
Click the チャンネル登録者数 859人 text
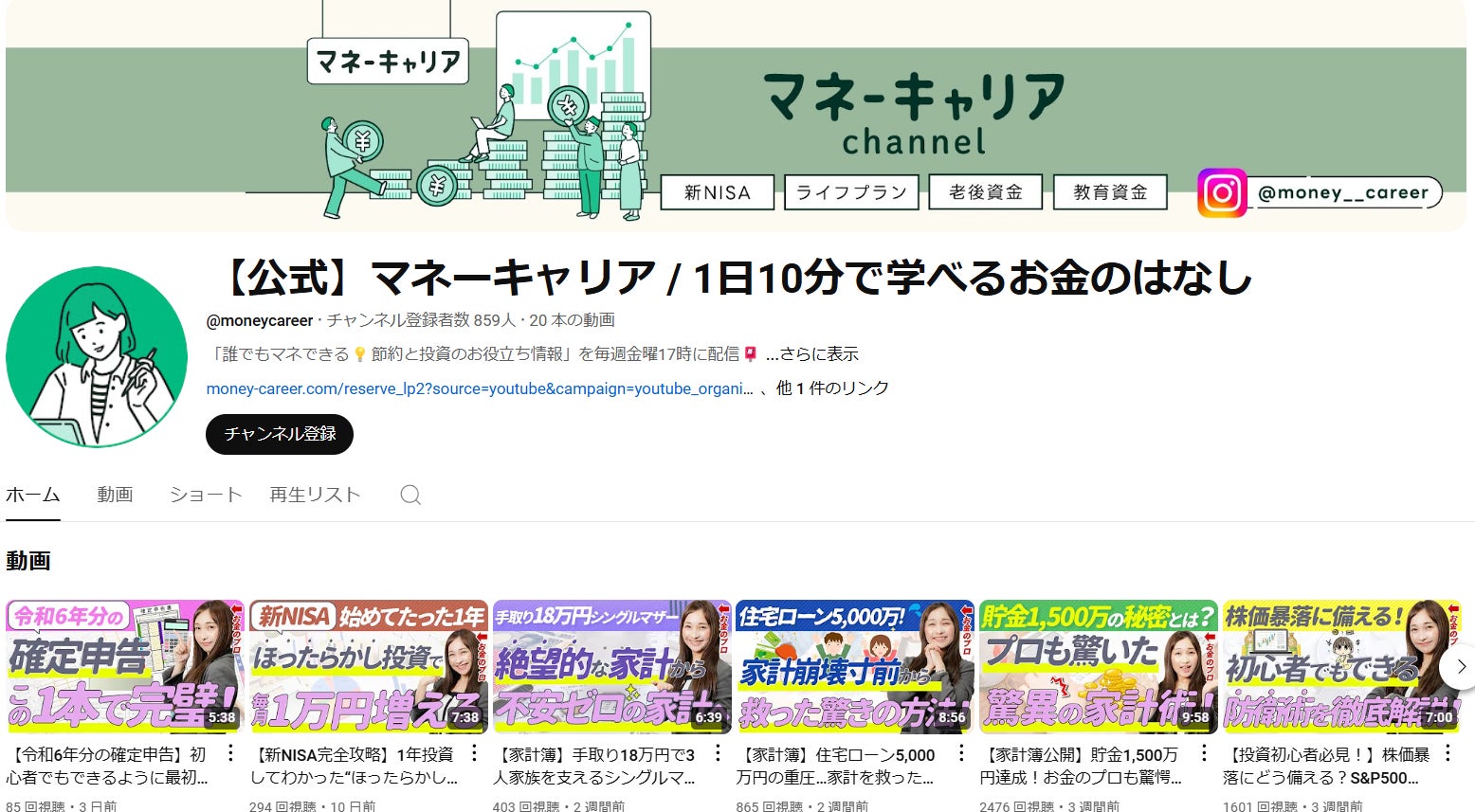(x=421, y=320)
